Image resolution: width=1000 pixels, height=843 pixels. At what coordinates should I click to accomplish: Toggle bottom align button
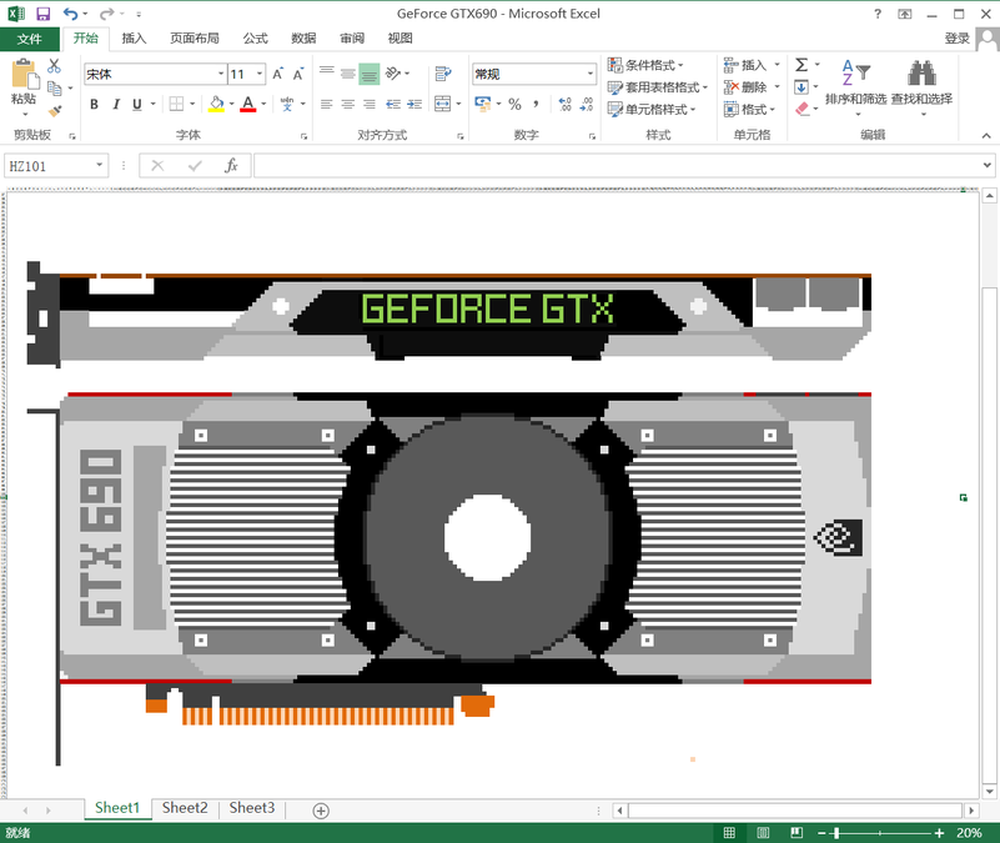[x=369, y=74]
